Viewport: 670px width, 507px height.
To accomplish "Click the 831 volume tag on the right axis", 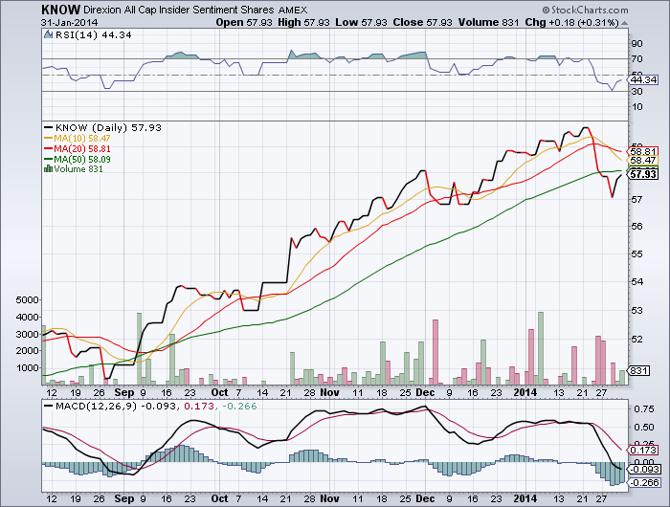I will pyautogui.click(x=640, y=370).
